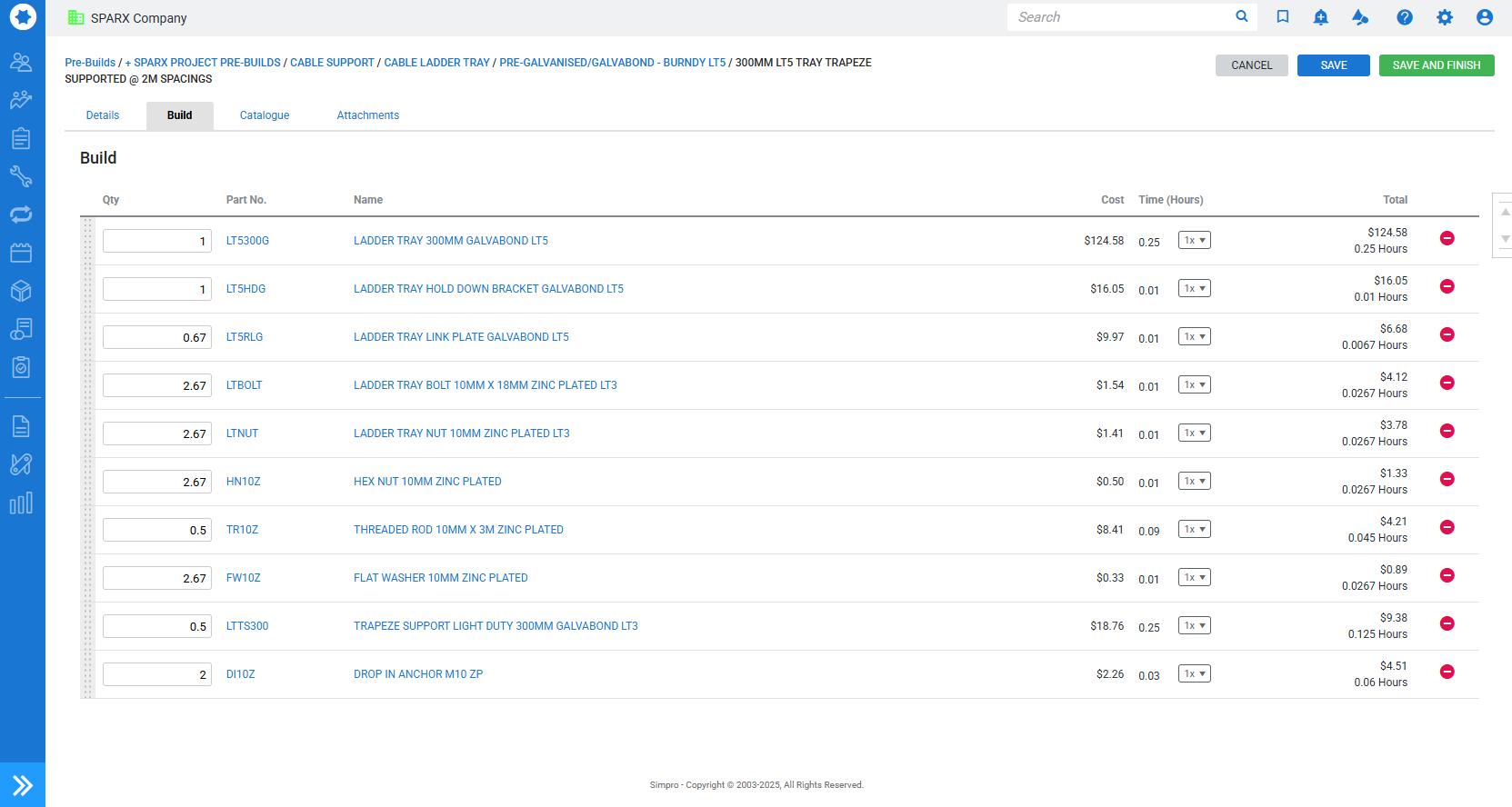Open the box Materials icon in sidebar
Screen dimensions: 1512x807
[21, 291]
